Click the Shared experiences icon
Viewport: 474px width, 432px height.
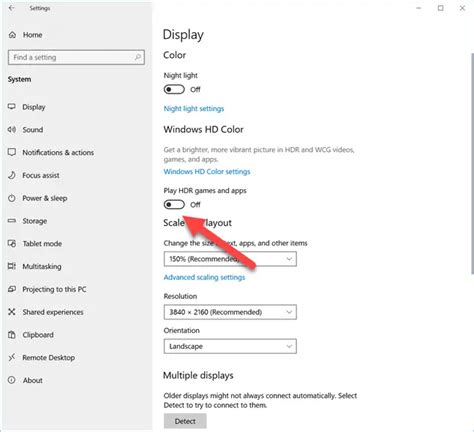point(12,312)
